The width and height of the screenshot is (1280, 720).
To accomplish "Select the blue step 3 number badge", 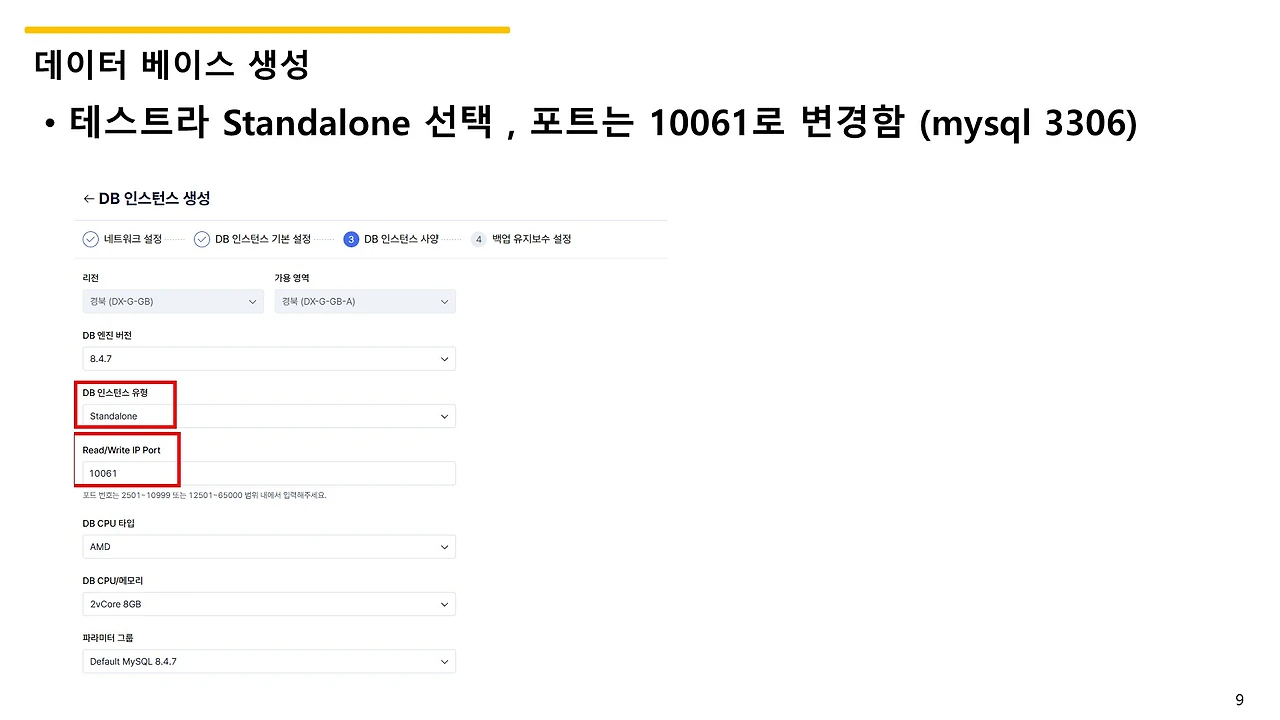I will [x=351, y=239].
